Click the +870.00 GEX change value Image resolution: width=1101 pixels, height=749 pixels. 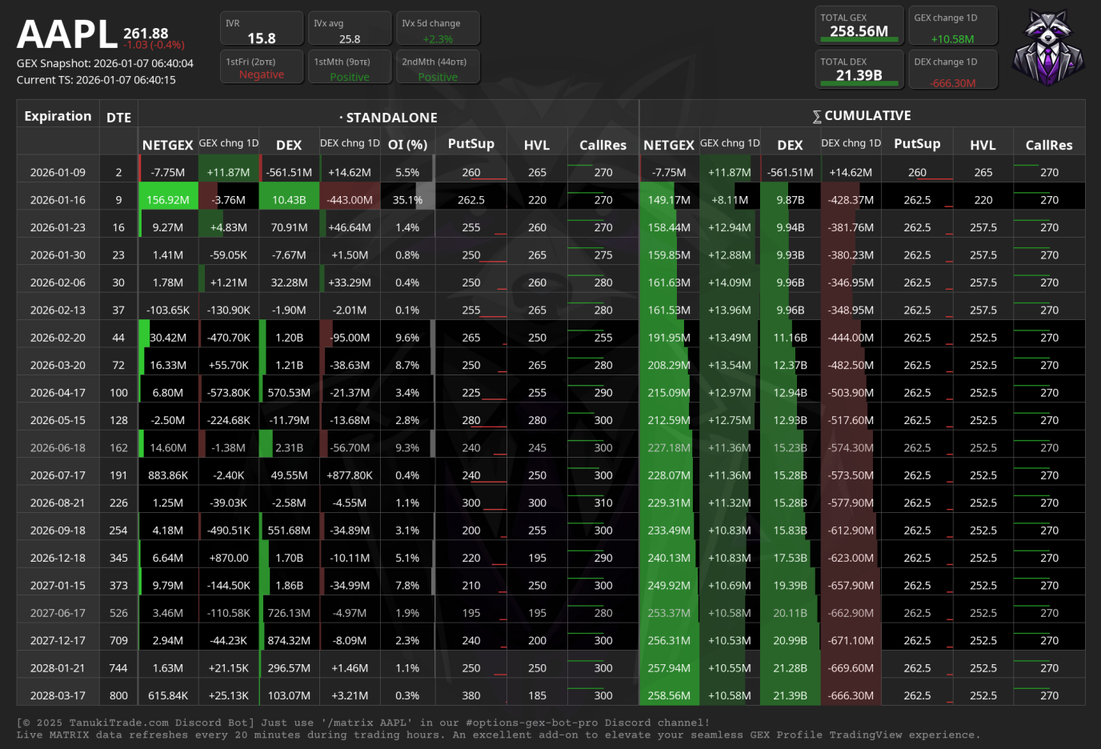tap(228, 557)
